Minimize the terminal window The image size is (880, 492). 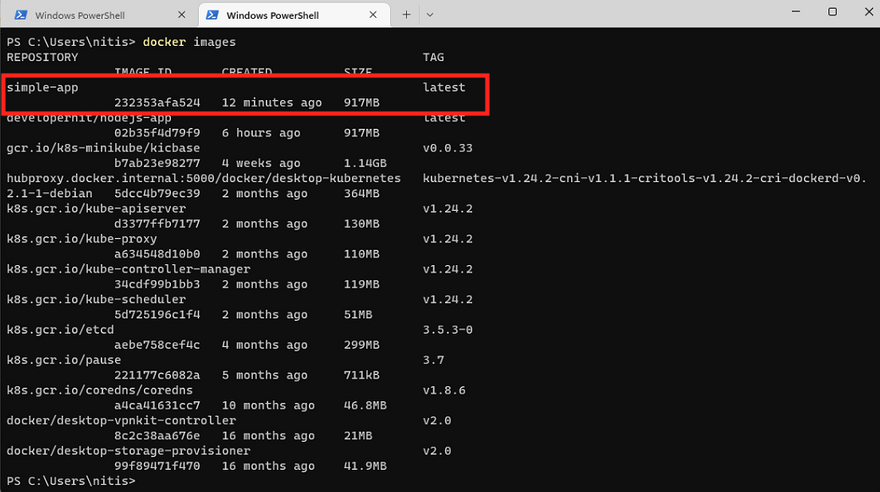[787, 12]
